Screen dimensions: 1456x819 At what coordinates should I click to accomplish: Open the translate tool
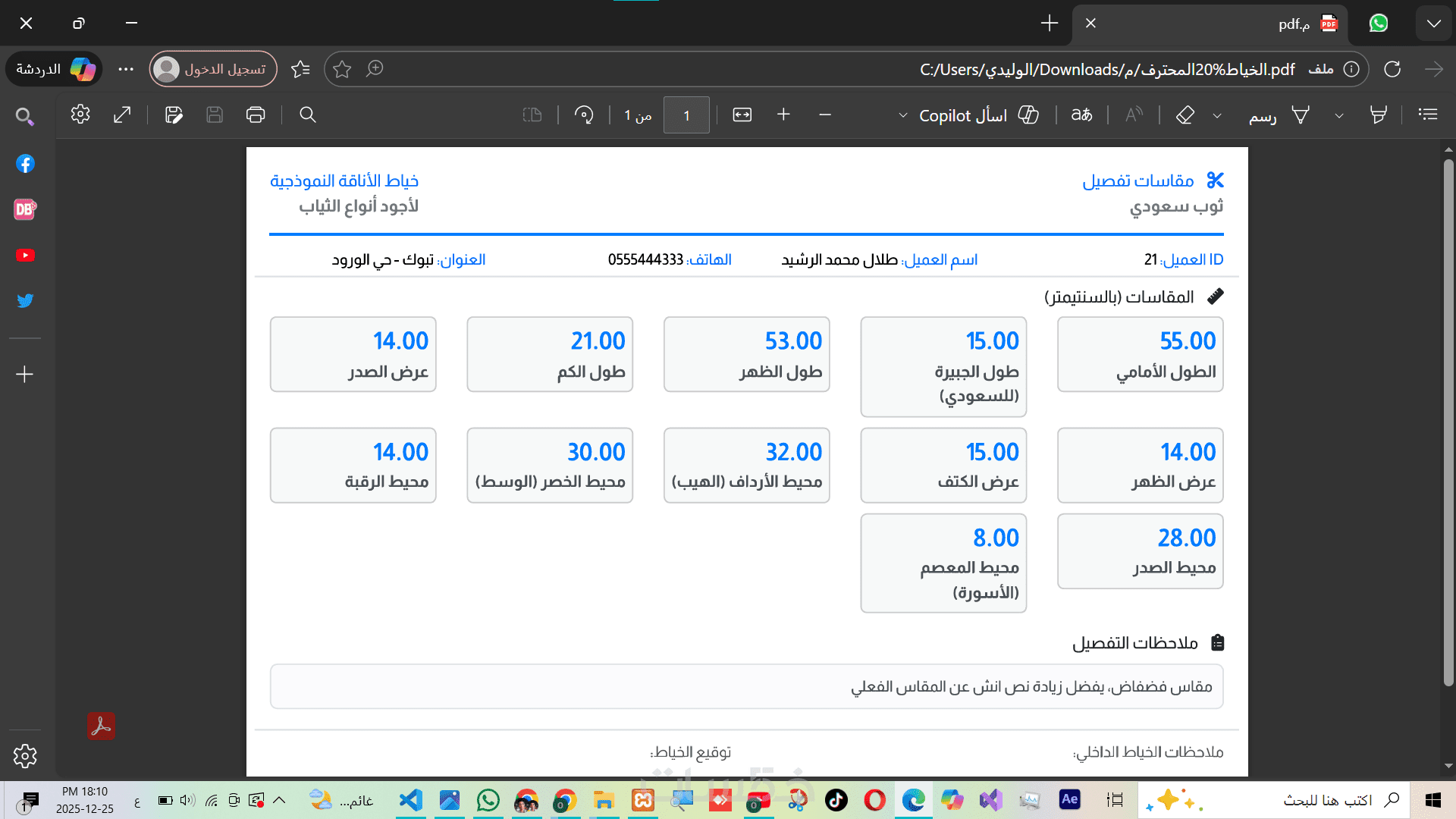click(x=1081, y=115)
